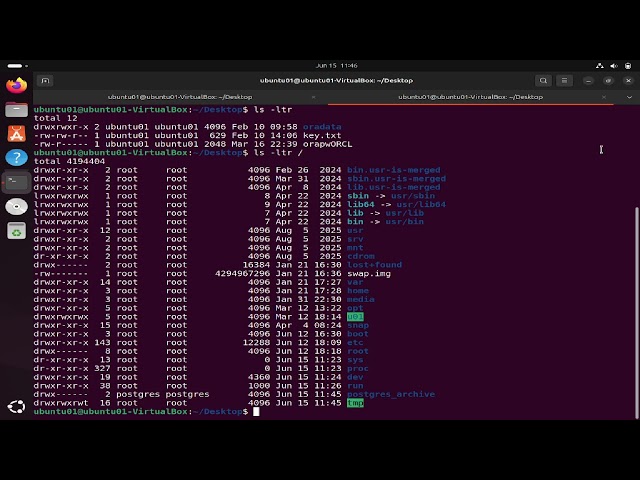
Task: Open the Help dock icon
Action: [16, 158]
